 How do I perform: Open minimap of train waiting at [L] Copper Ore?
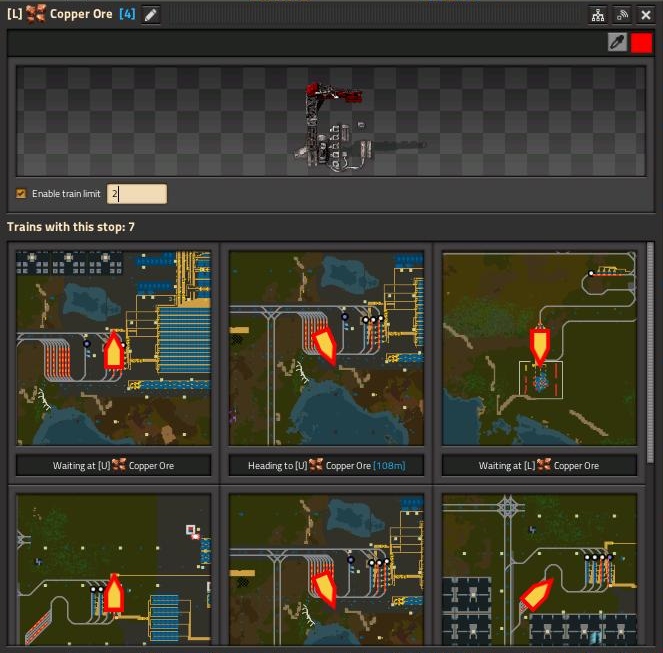(x=539, y=348)
